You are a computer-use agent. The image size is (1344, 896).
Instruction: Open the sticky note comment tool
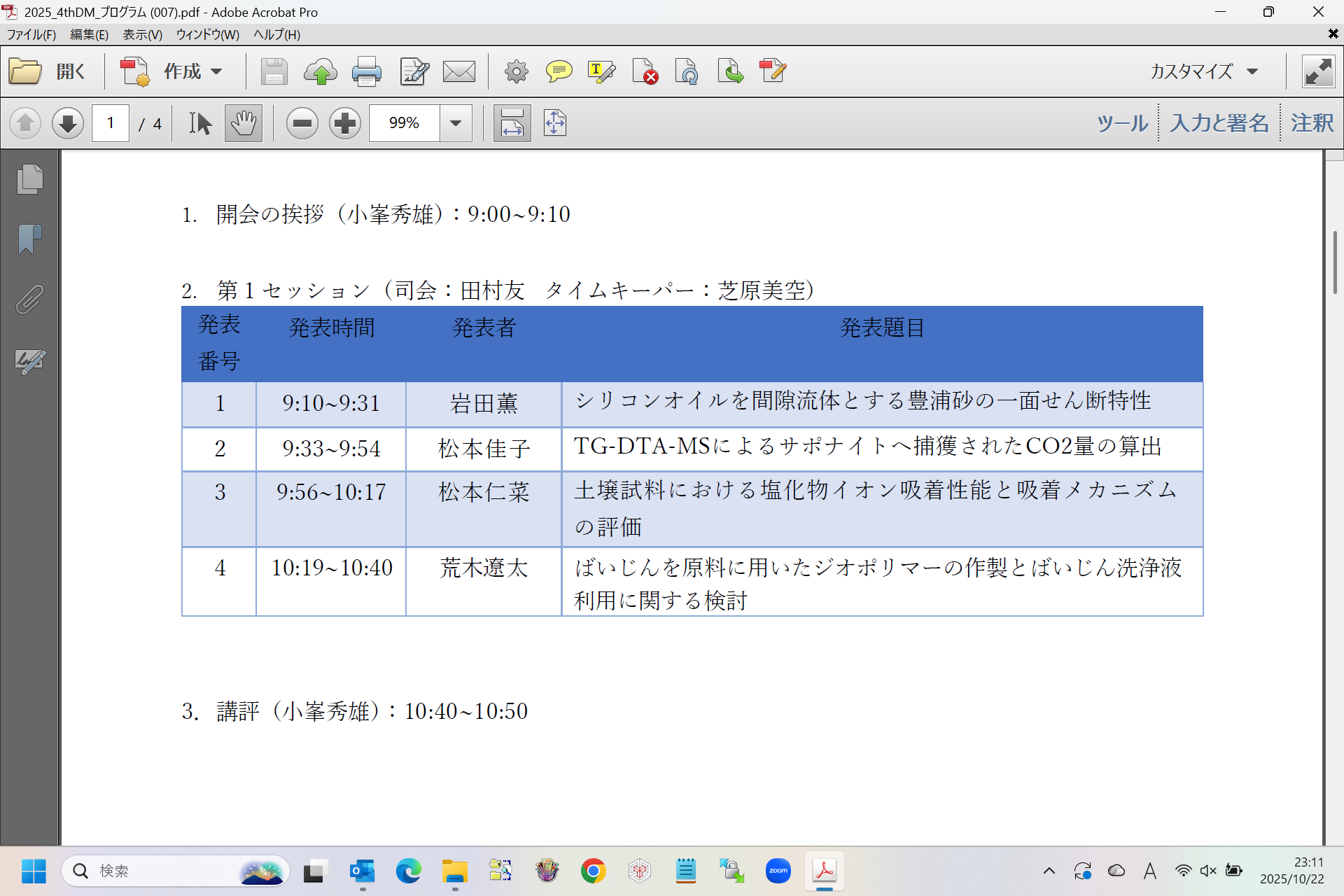558,71
